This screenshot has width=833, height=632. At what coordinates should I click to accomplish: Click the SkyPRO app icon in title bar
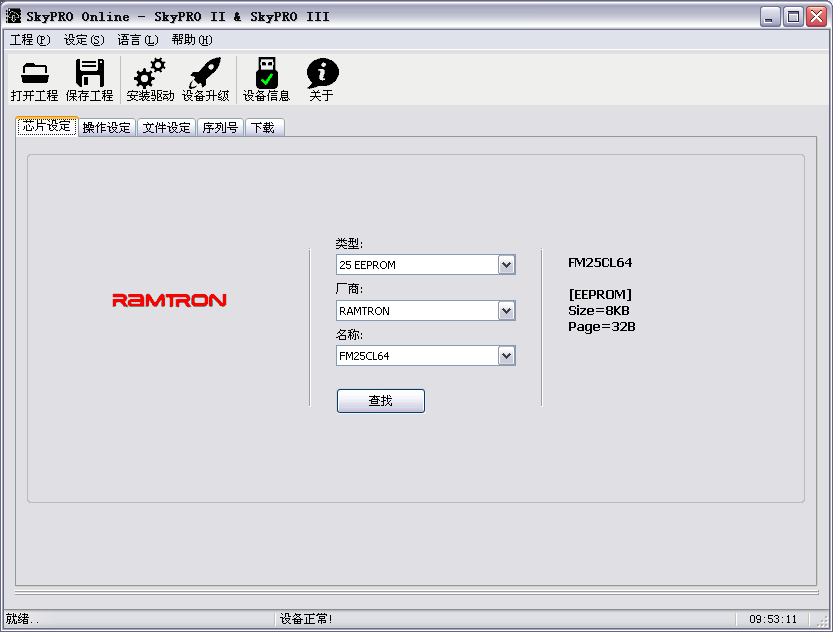tap(13, 16)
